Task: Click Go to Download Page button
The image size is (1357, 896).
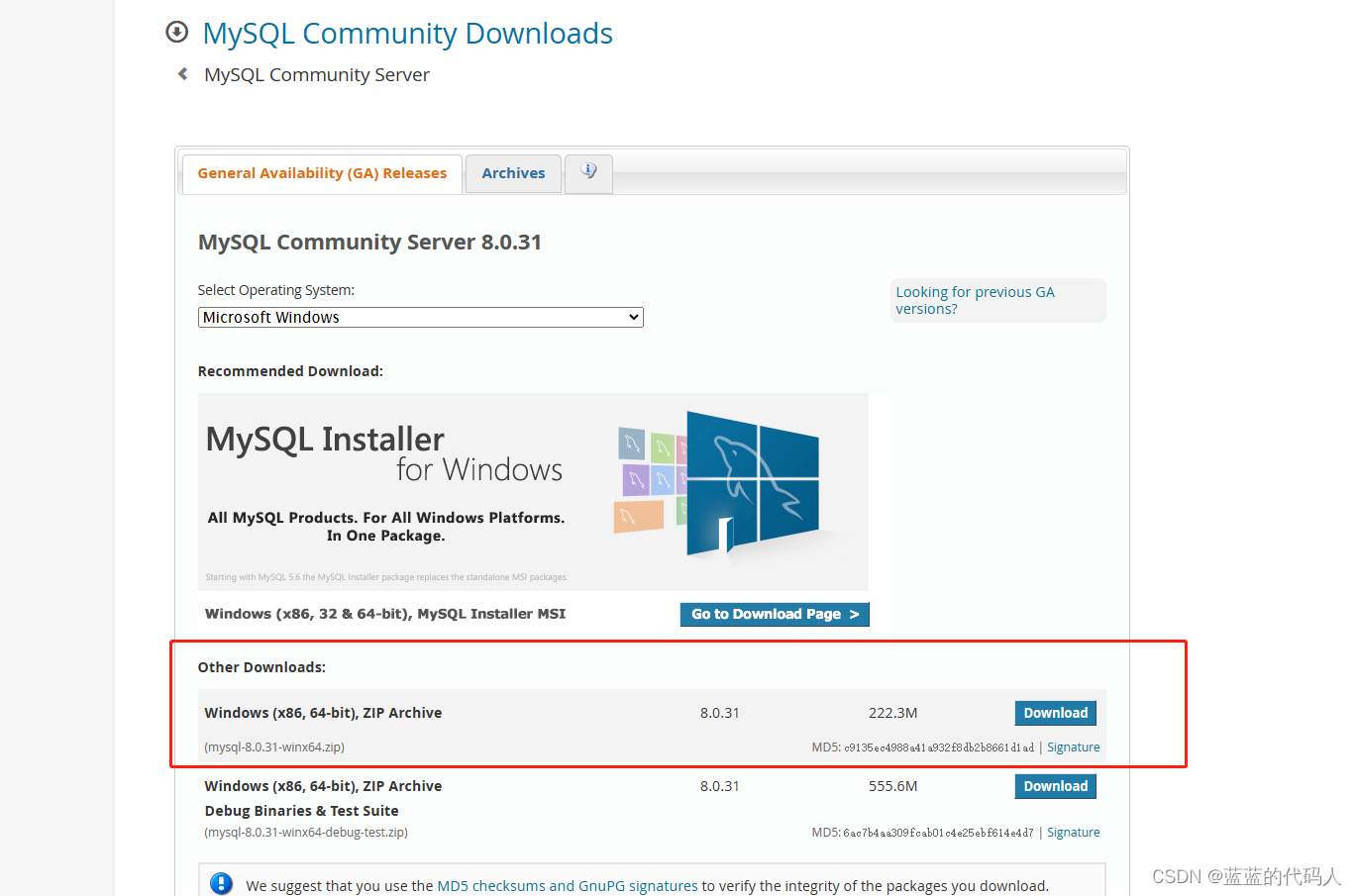Action: 775,614
